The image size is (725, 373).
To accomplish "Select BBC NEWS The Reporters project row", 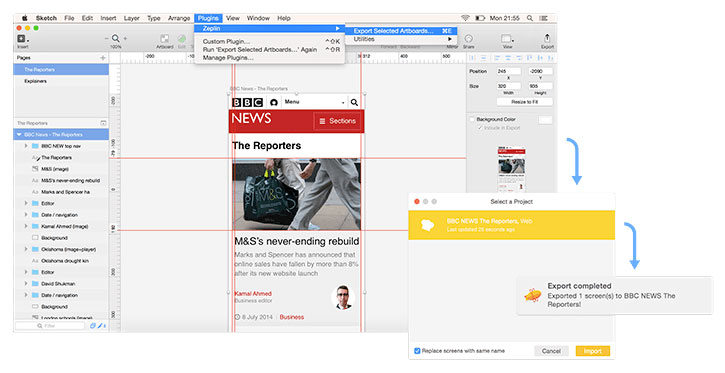I will 511,225.
